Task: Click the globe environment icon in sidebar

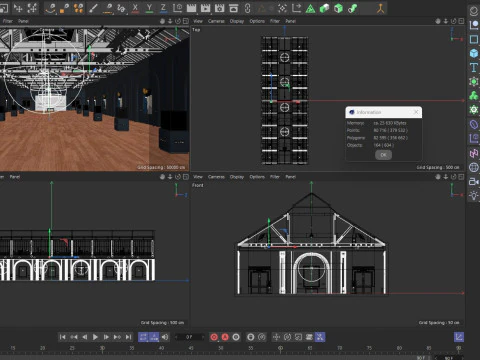Action: [474, 167]
